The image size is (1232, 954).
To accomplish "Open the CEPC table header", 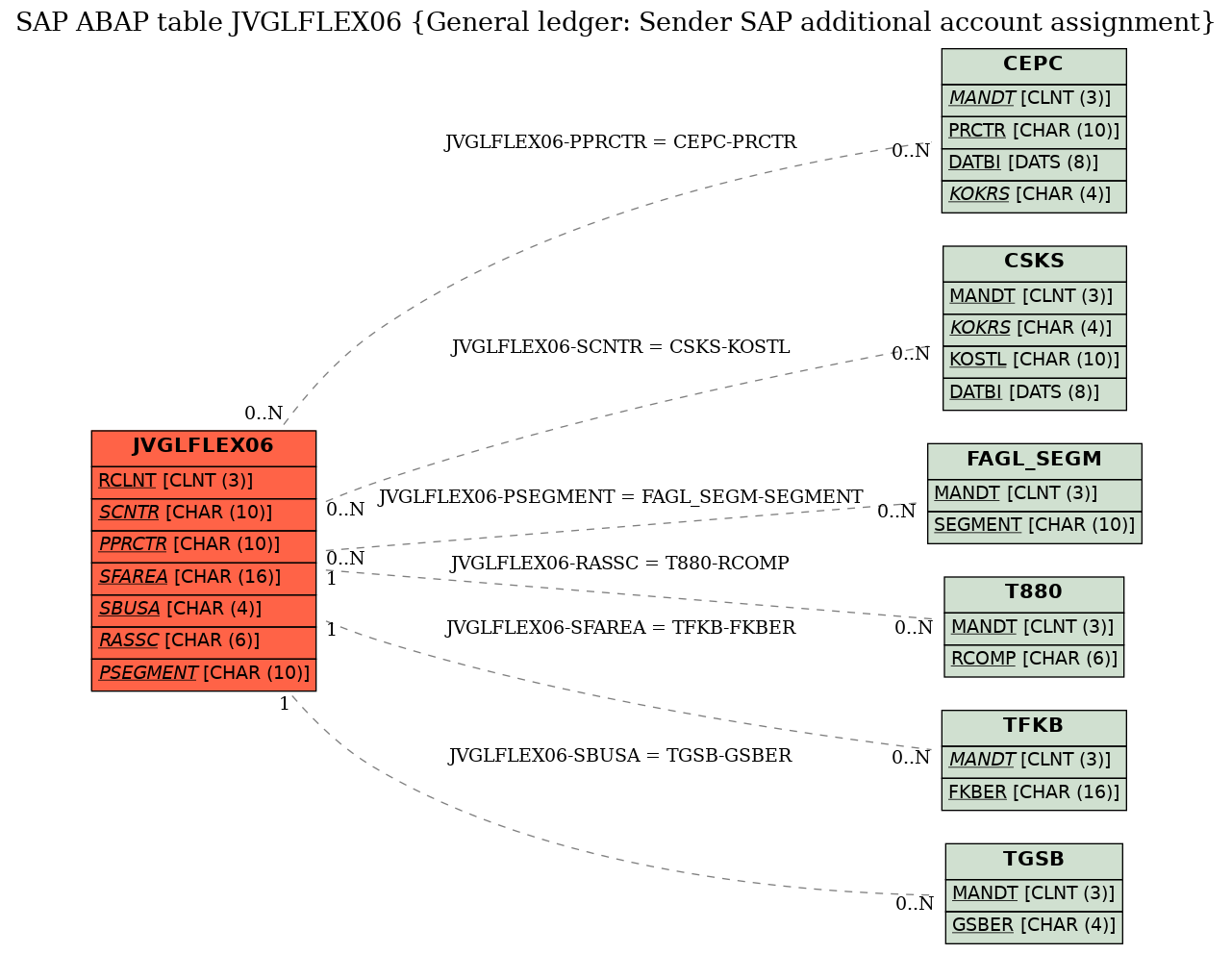I will coord(1034,65).
